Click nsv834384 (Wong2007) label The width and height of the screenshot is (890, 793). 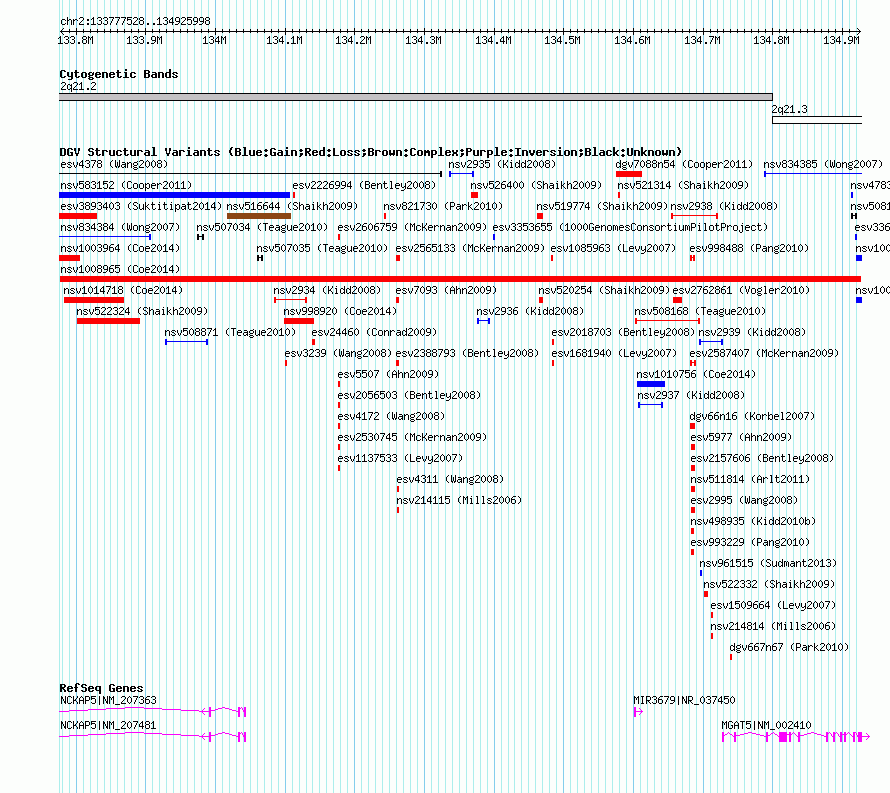coord(120,227)
